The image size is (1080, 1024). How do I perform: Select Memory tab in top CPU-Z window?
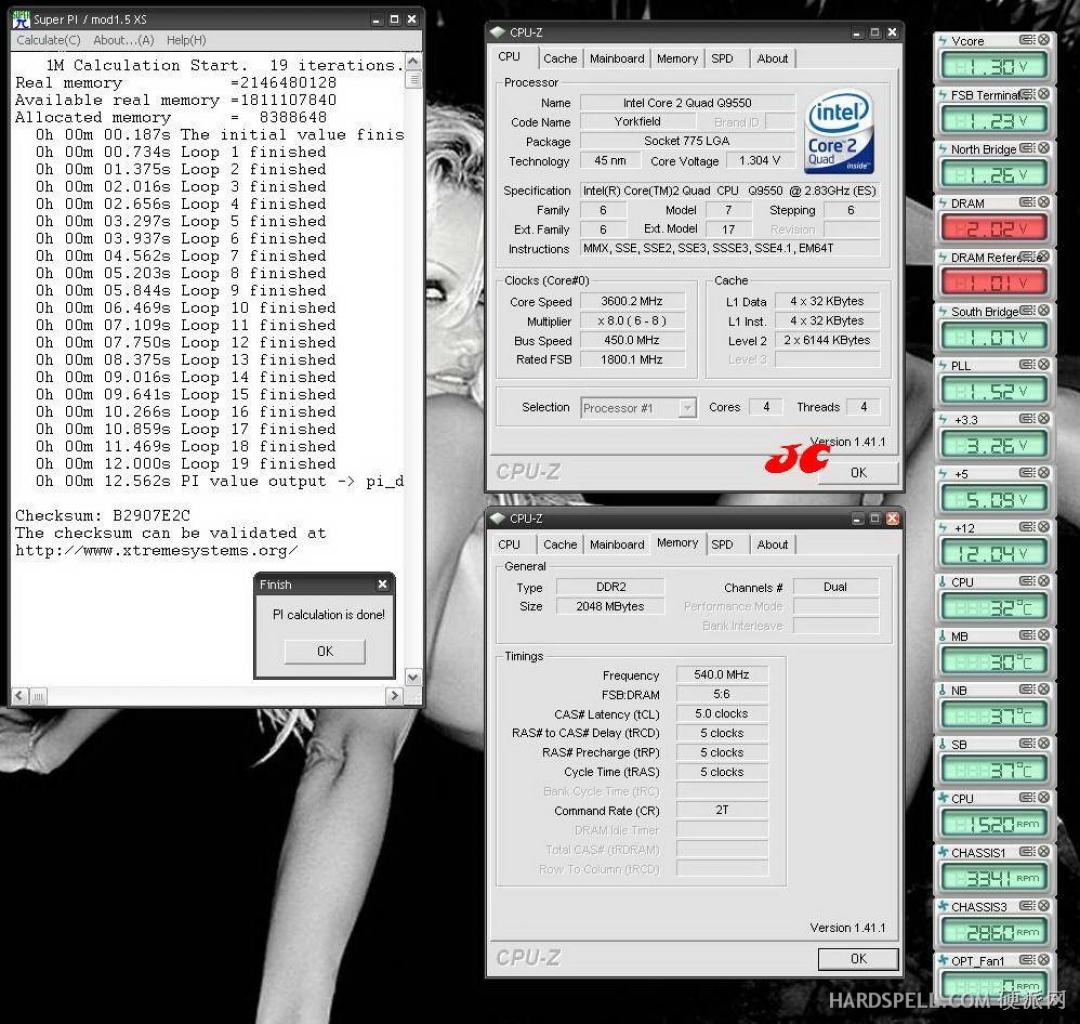pyautogui.click(x=677, y=59)
